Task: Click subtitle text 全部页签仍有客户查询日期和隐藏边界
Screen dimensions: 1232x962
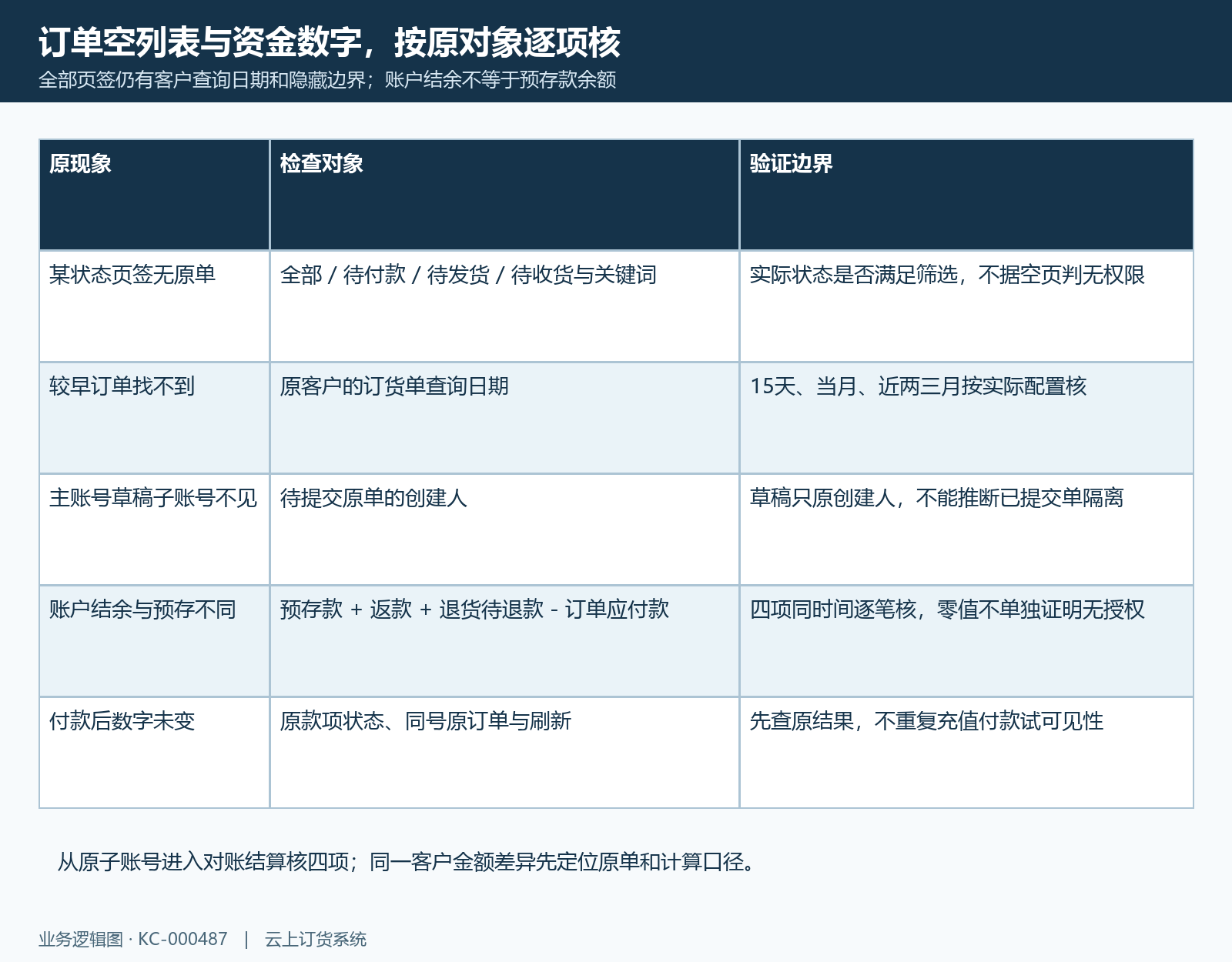Action: (202, 80)
